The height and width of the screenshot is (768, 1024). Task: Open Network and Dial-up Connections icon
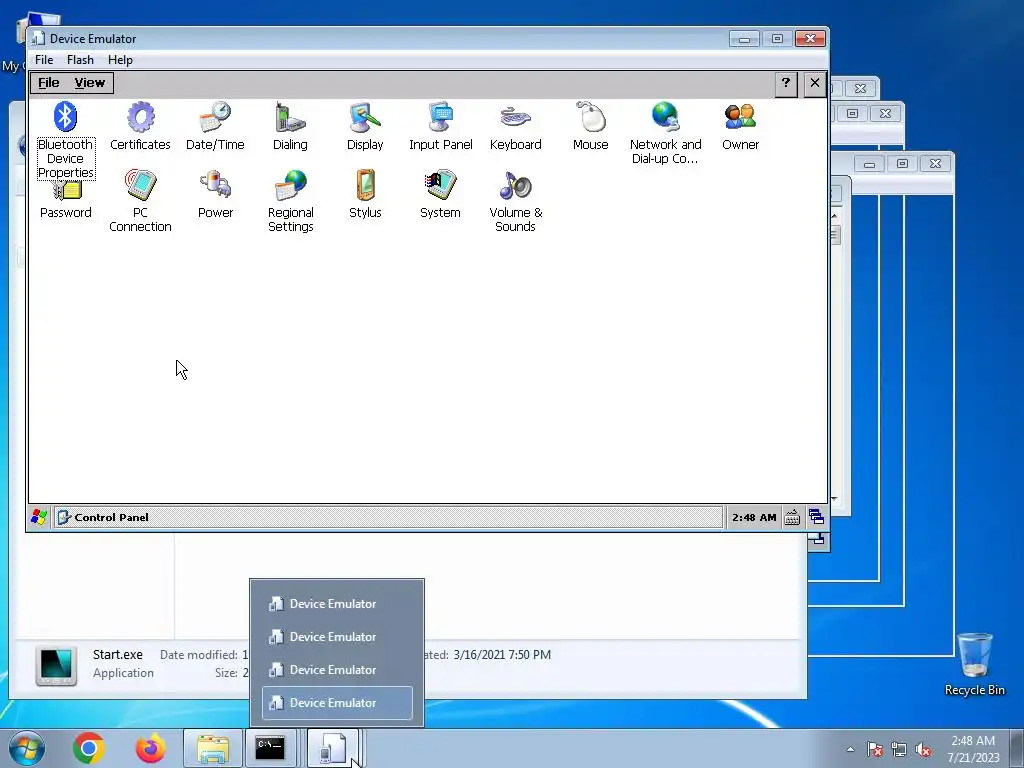(x=665, y=133)
